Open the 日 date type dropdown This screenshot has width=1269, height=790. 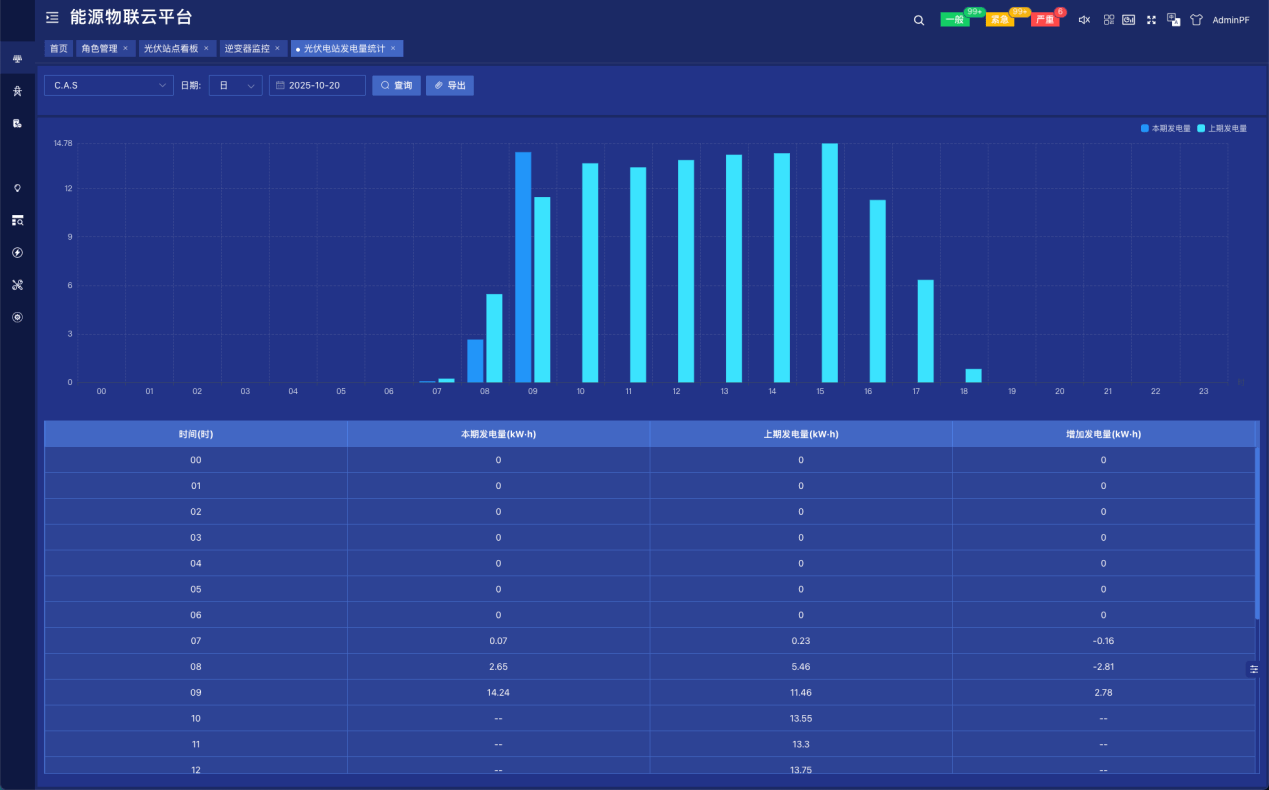click(236, 86)
